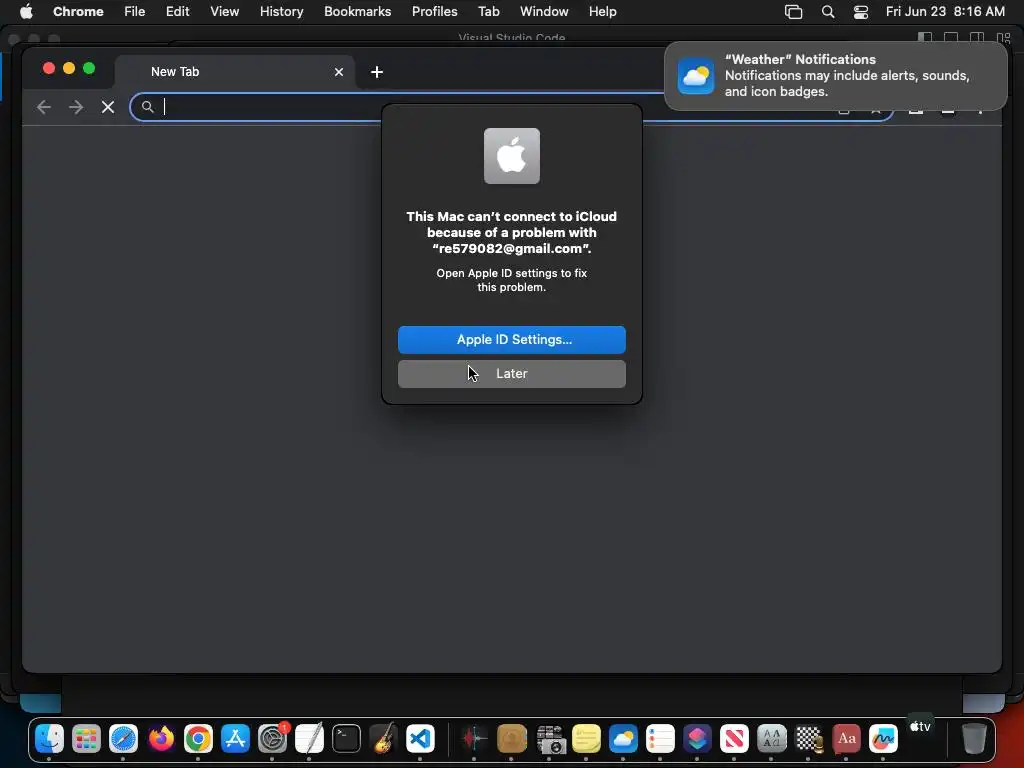Open Apple TV from the Dock
Viewport: 1024px width, 768px height.
920,727
